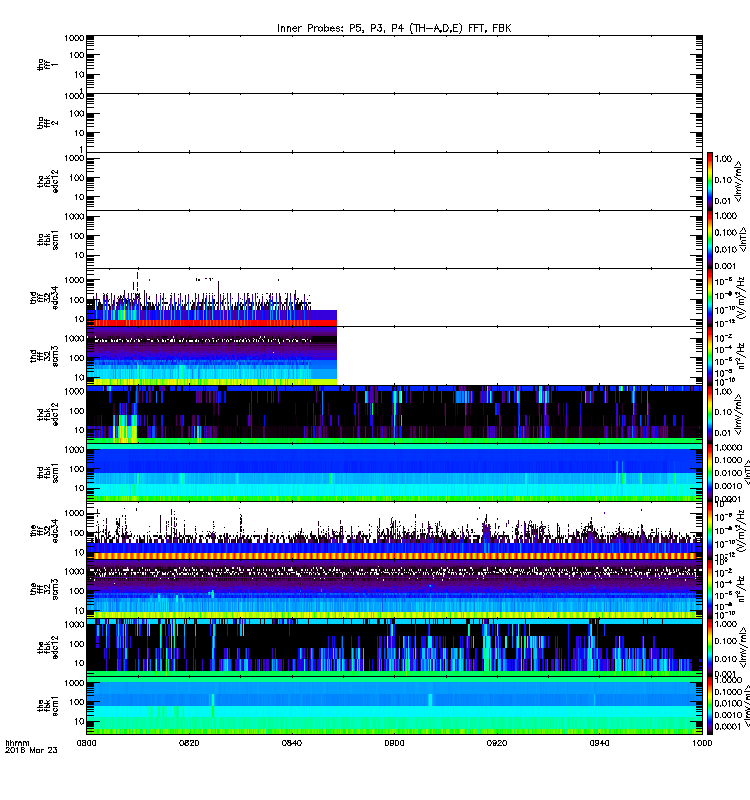Click the 0900 time axis label
750x800 pixels.
[x=394, y=743]
